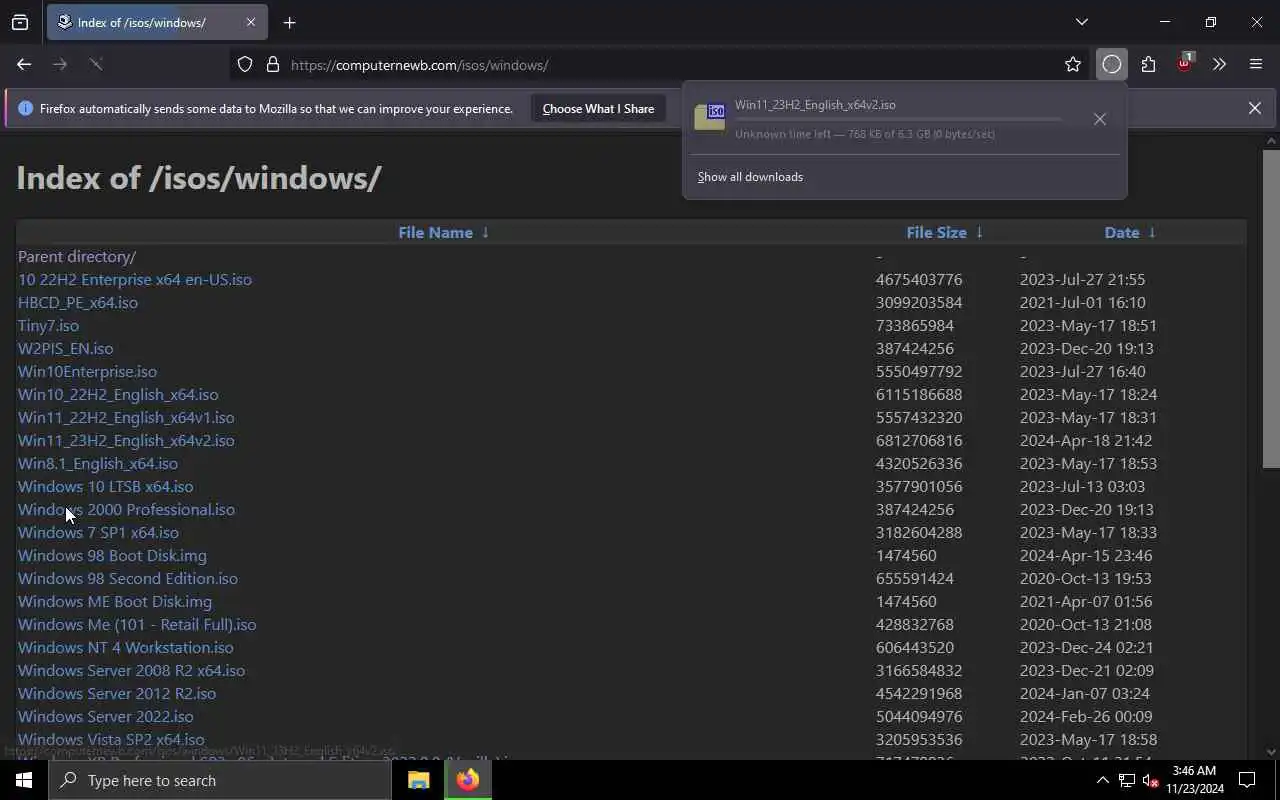Open Windows Server 2012 R2.iso
Screen dimensions: 1280x800
[x=117, y=694]
